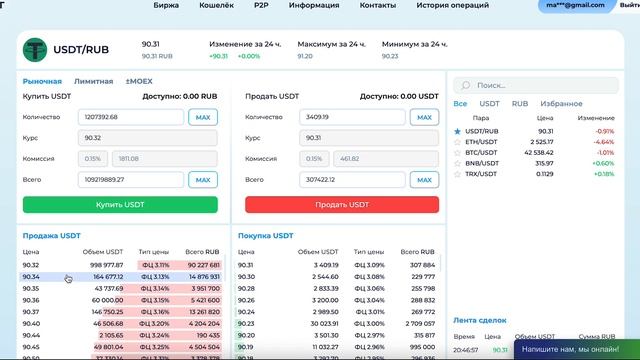Click the sell commission amount 461.82 field

click(386, 159)
